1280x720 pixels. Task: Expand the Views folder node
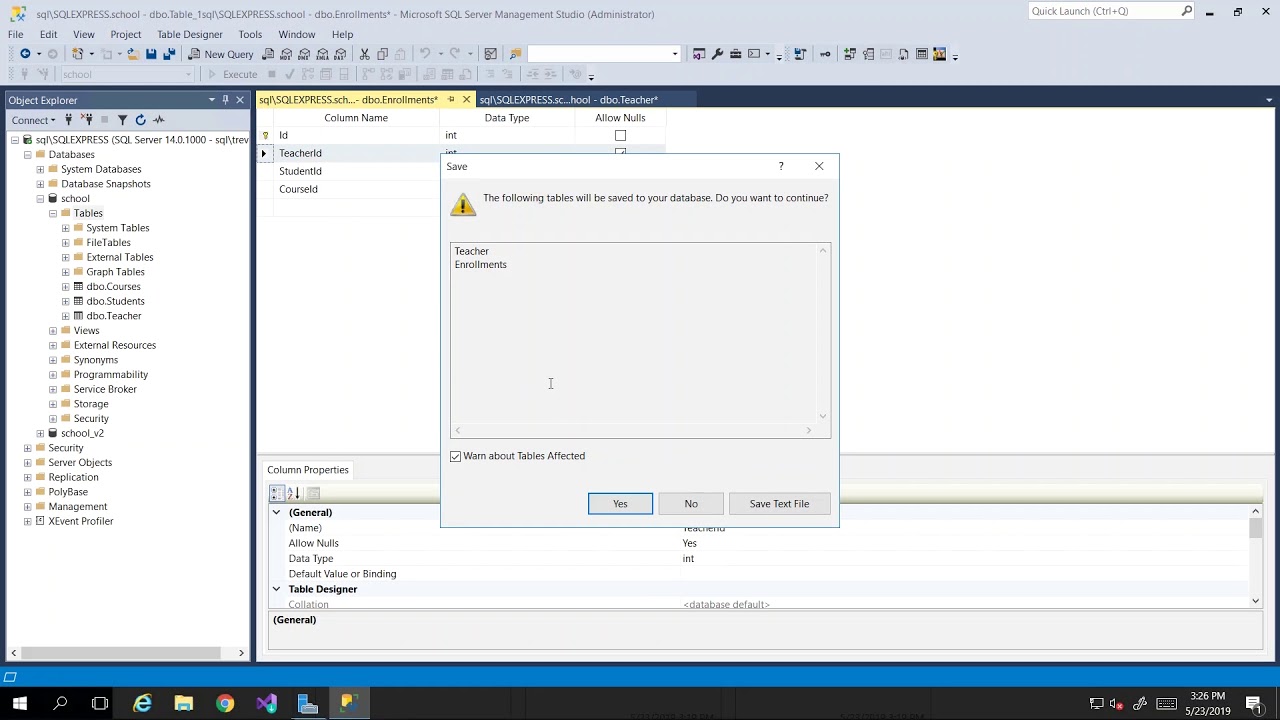pos(53,331)
